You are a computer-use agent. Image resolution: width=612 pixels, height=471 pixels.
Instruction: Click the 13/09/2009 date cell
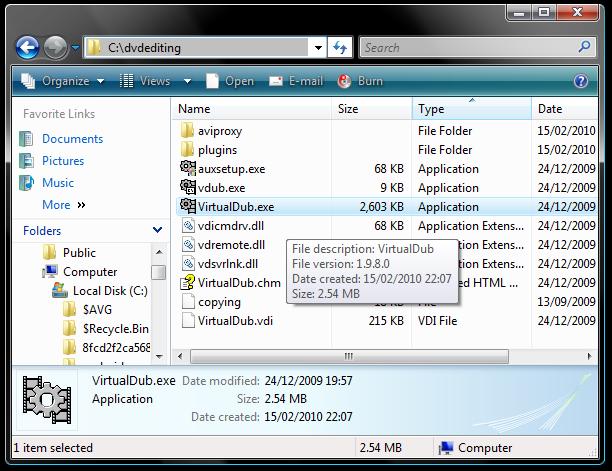pyautogui.click(x=566, y=302)
